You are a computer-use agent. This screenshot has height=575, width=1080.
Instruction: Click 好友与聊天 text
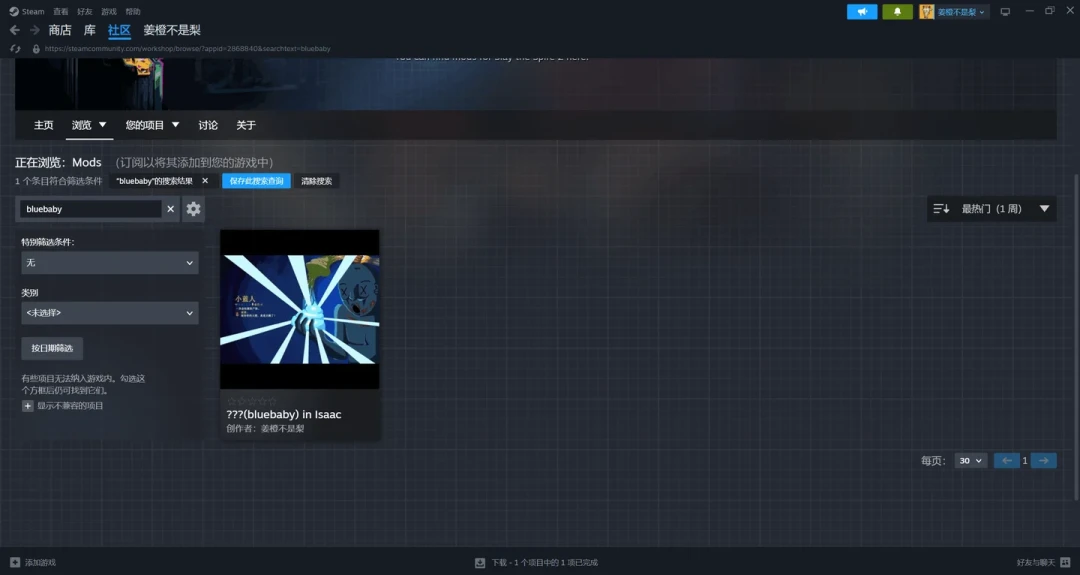[x=1036, y=563]
